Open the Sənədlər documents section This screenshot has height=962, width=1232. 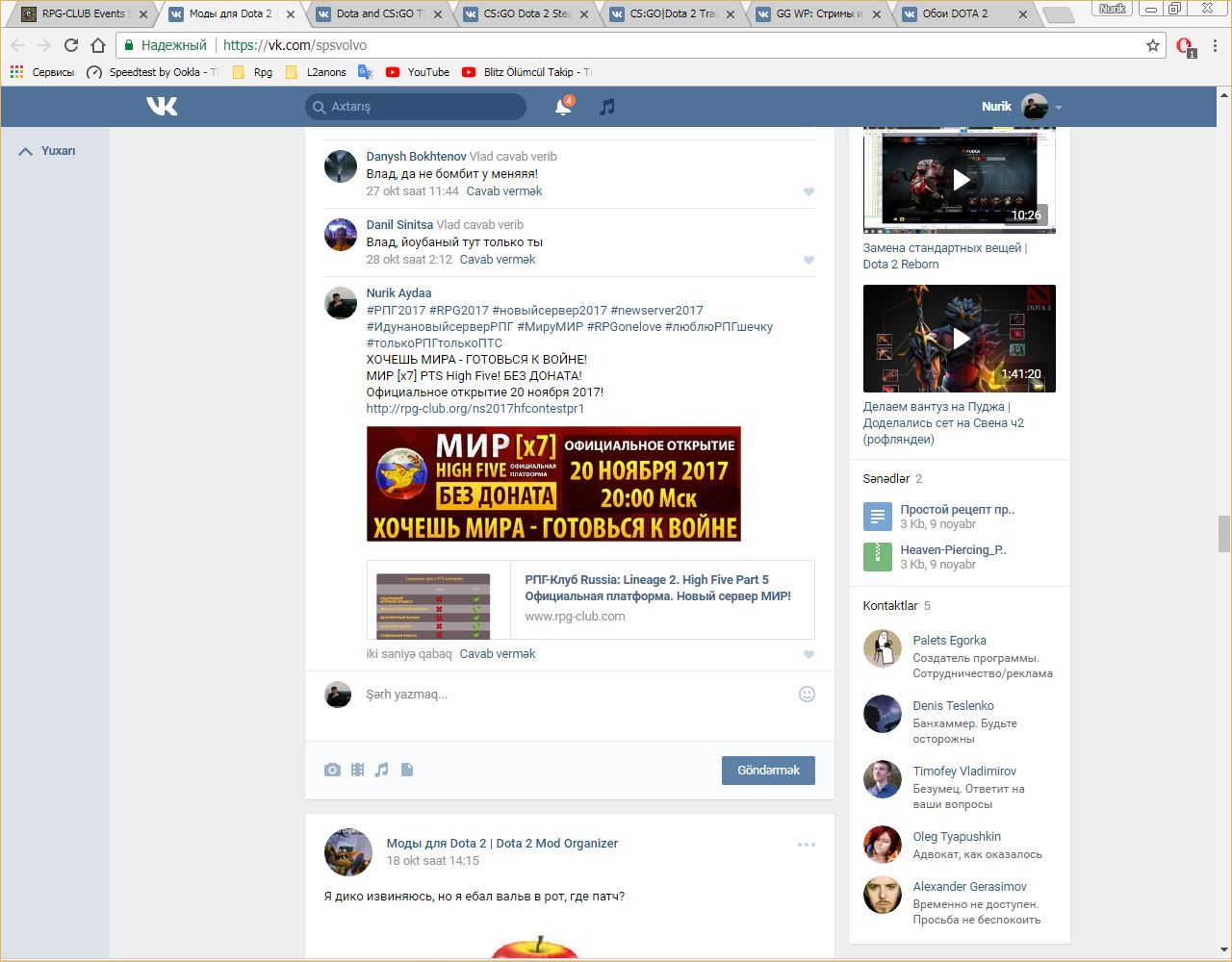click(x=892, y=479)
